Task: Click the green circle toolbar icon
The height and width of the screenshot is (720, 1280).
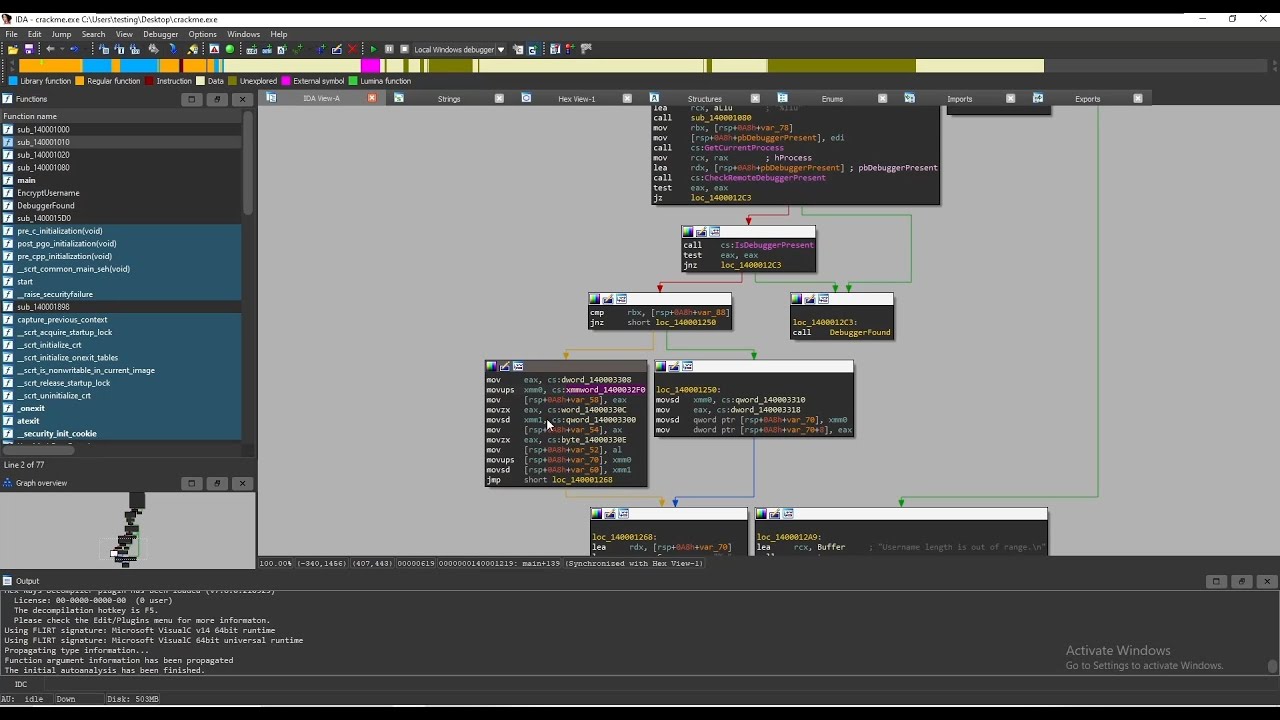Action: click(230, 49)
